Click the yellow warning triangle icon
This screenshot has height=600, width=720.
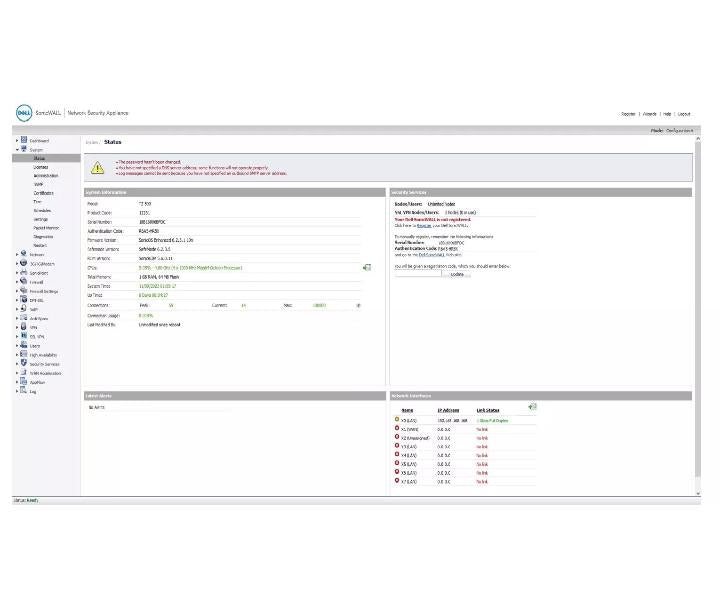[x=97, y=168]
